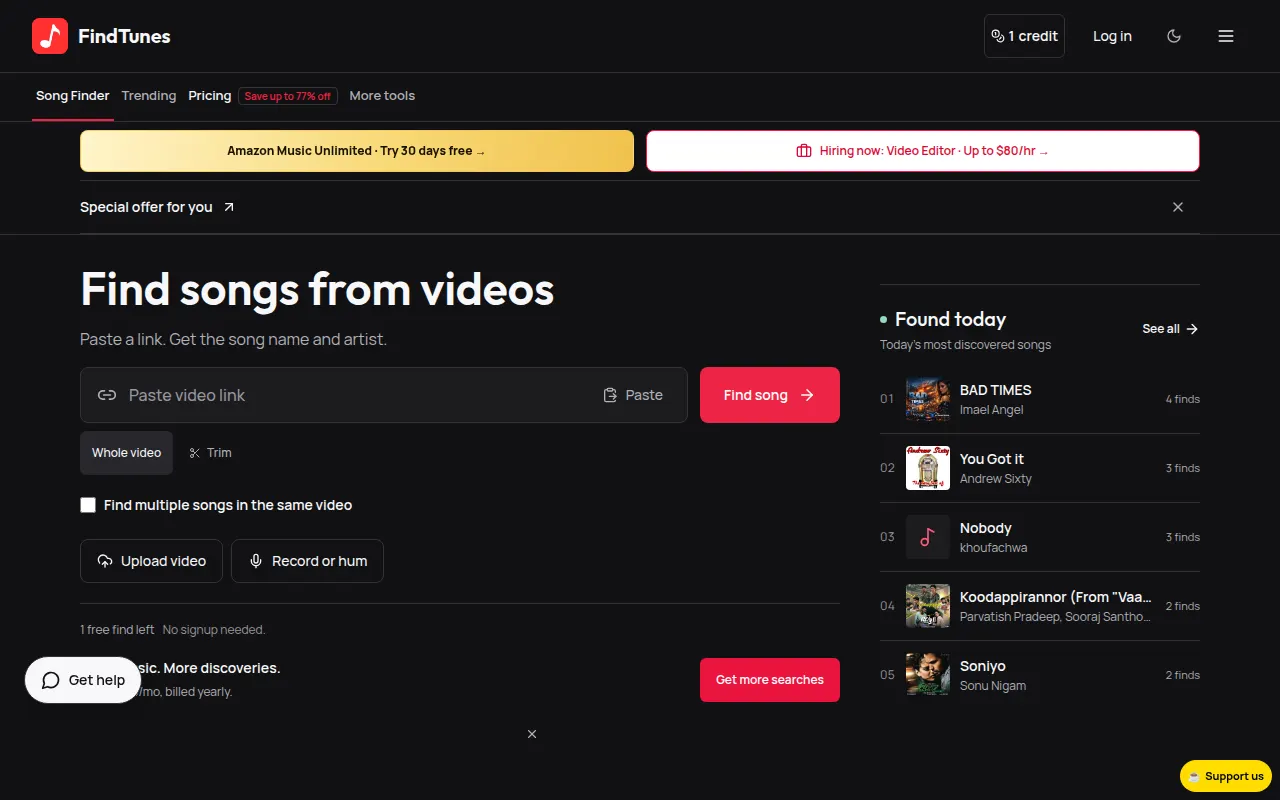Viewport: 1280px width, 800px height.
Task: Paste from clipboard with the Paste button
Action: click(633, 395)
